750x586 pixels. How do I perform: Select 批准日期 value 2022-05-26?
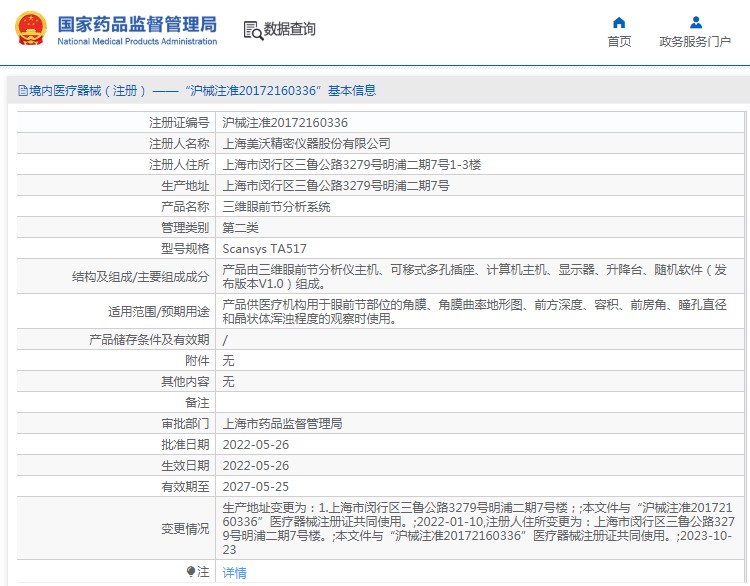coord(256,445)
